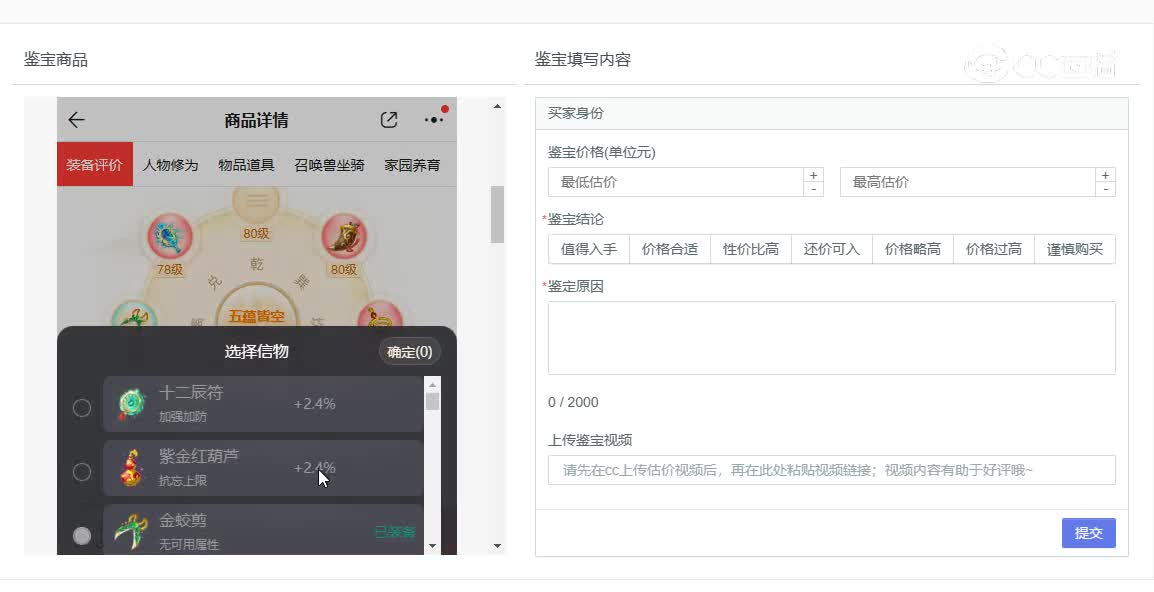
Task: Choose 价格过高 conclusion option
Action: click(x=994, y=249)
